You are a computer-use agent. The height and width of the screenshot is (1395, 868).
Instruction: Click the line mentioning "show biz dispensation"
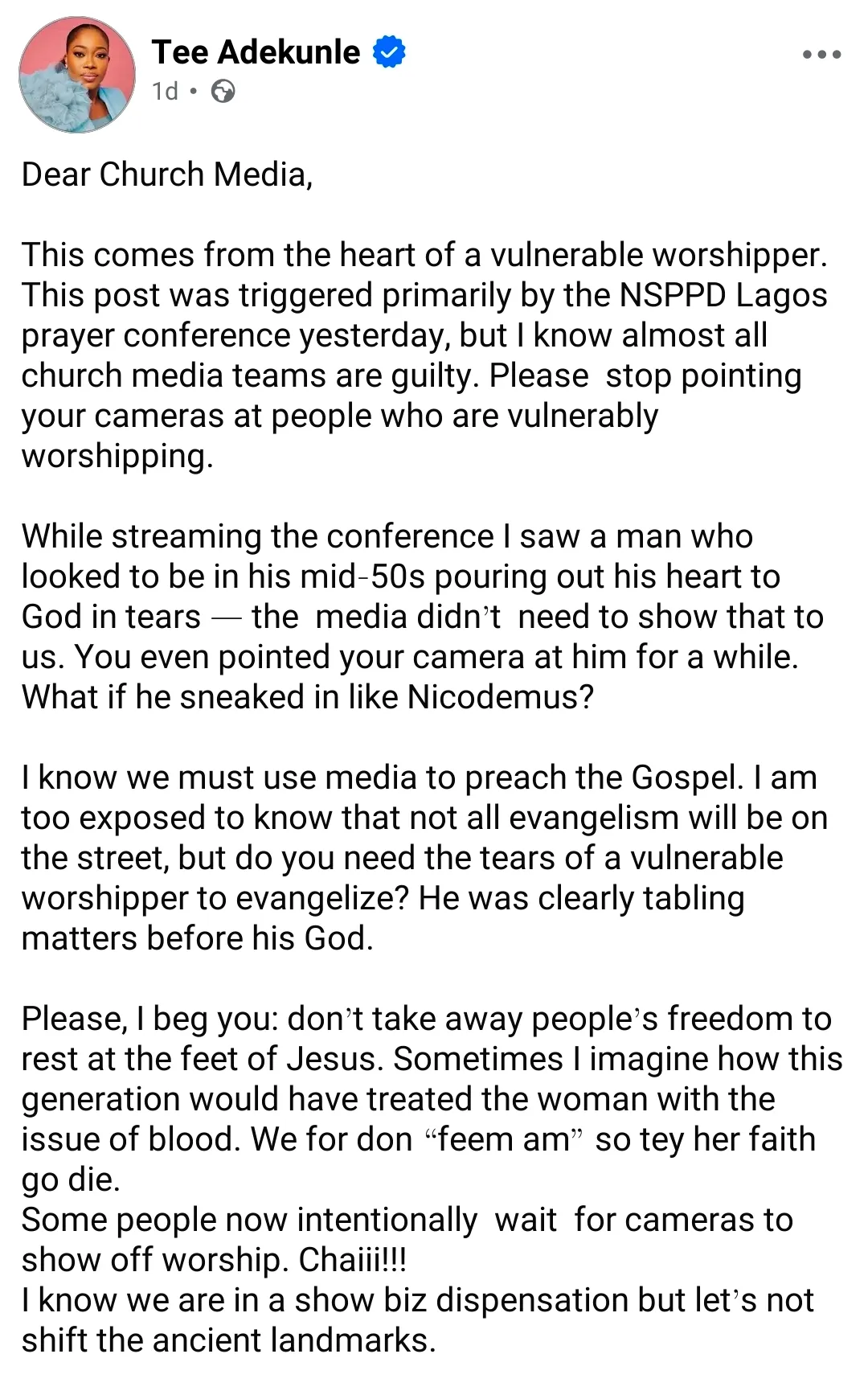click(x=418, y=1300)
